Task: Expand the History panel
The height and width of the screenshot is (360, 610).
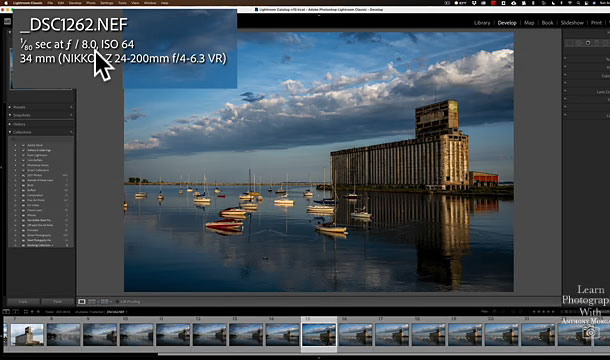Action: (10, 124)
